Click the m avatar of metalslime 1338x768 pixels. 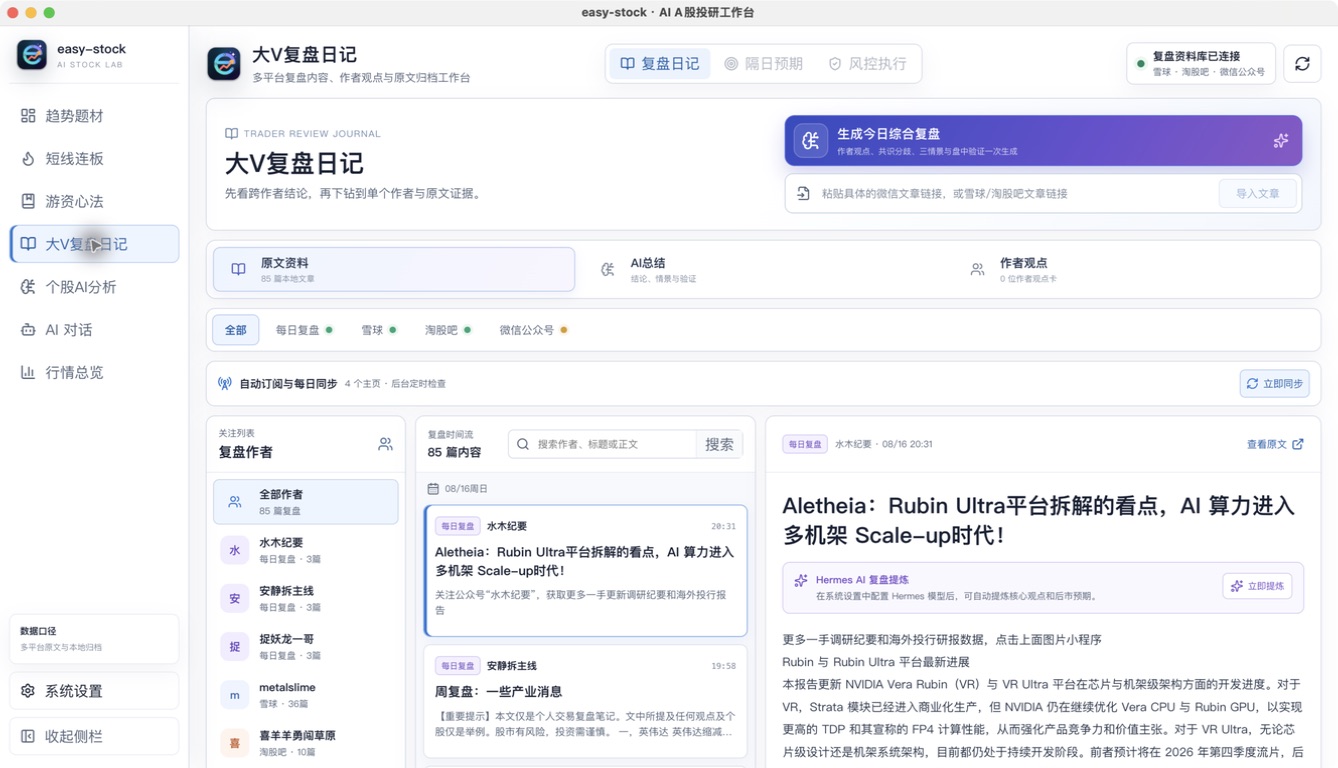click(235, 694)
